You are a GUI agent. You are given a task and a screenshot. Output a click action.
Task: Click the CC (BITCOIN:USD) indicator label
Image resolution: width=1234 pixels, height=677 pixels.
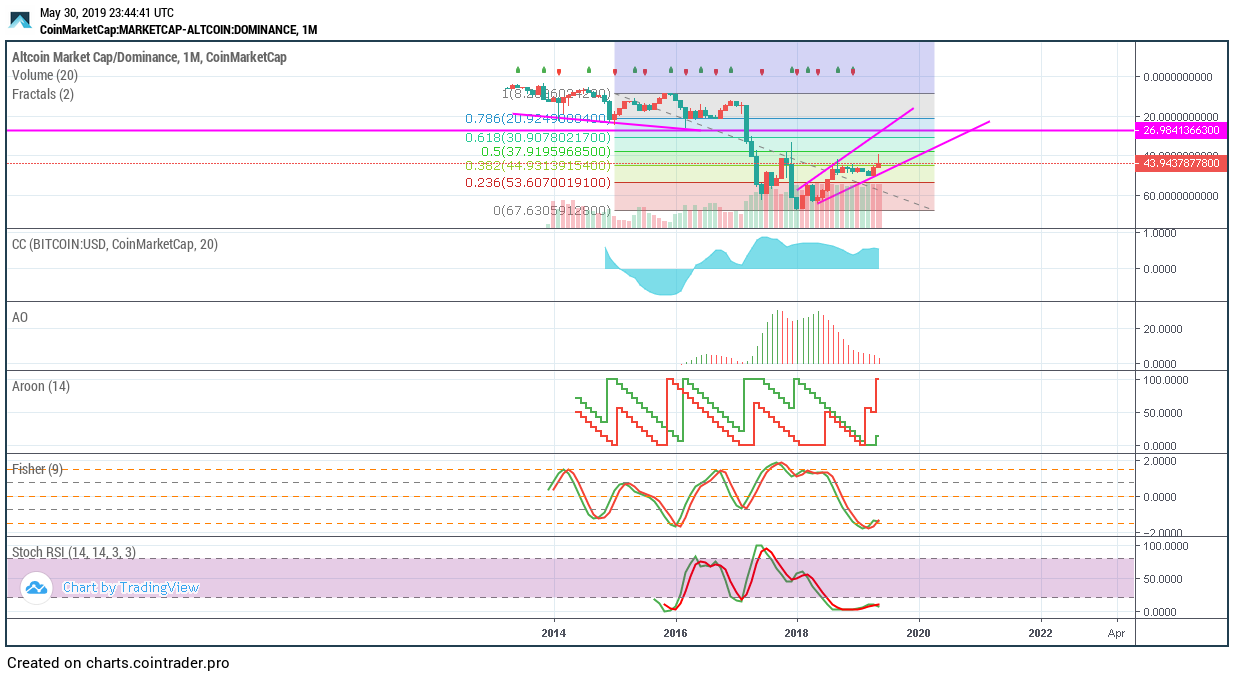[114, 244]
